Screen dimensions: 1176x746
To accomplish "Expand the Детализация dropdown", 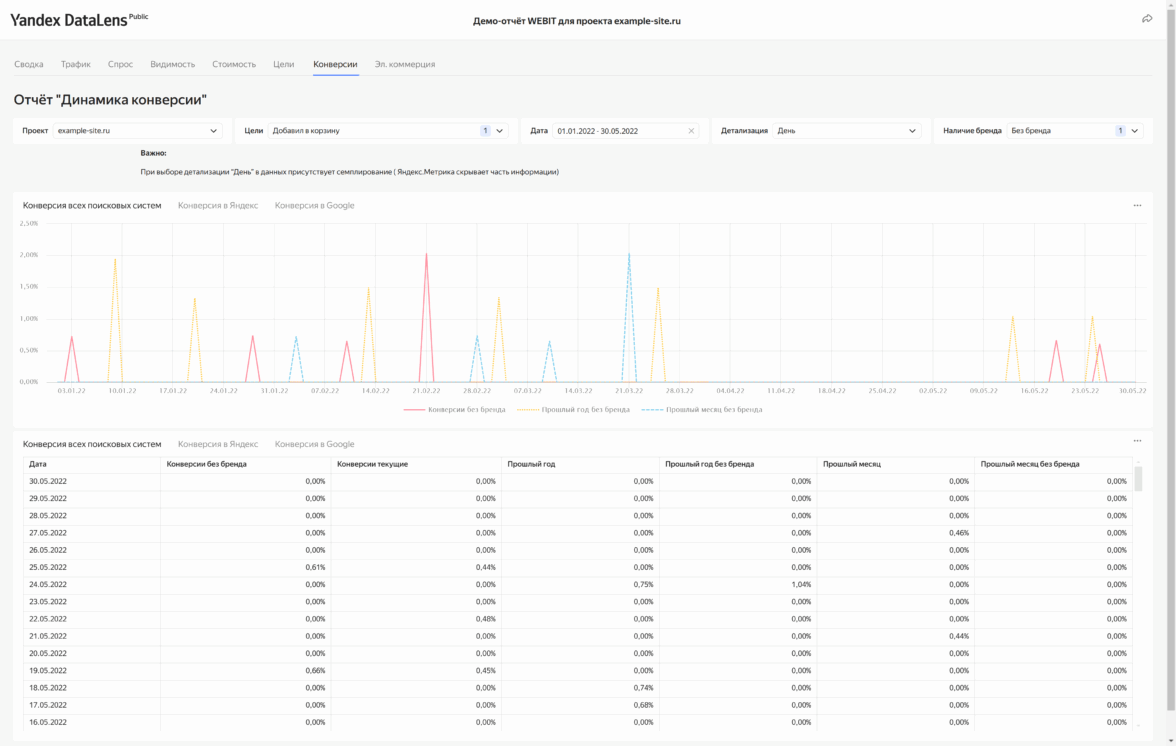I will point(846,131).
